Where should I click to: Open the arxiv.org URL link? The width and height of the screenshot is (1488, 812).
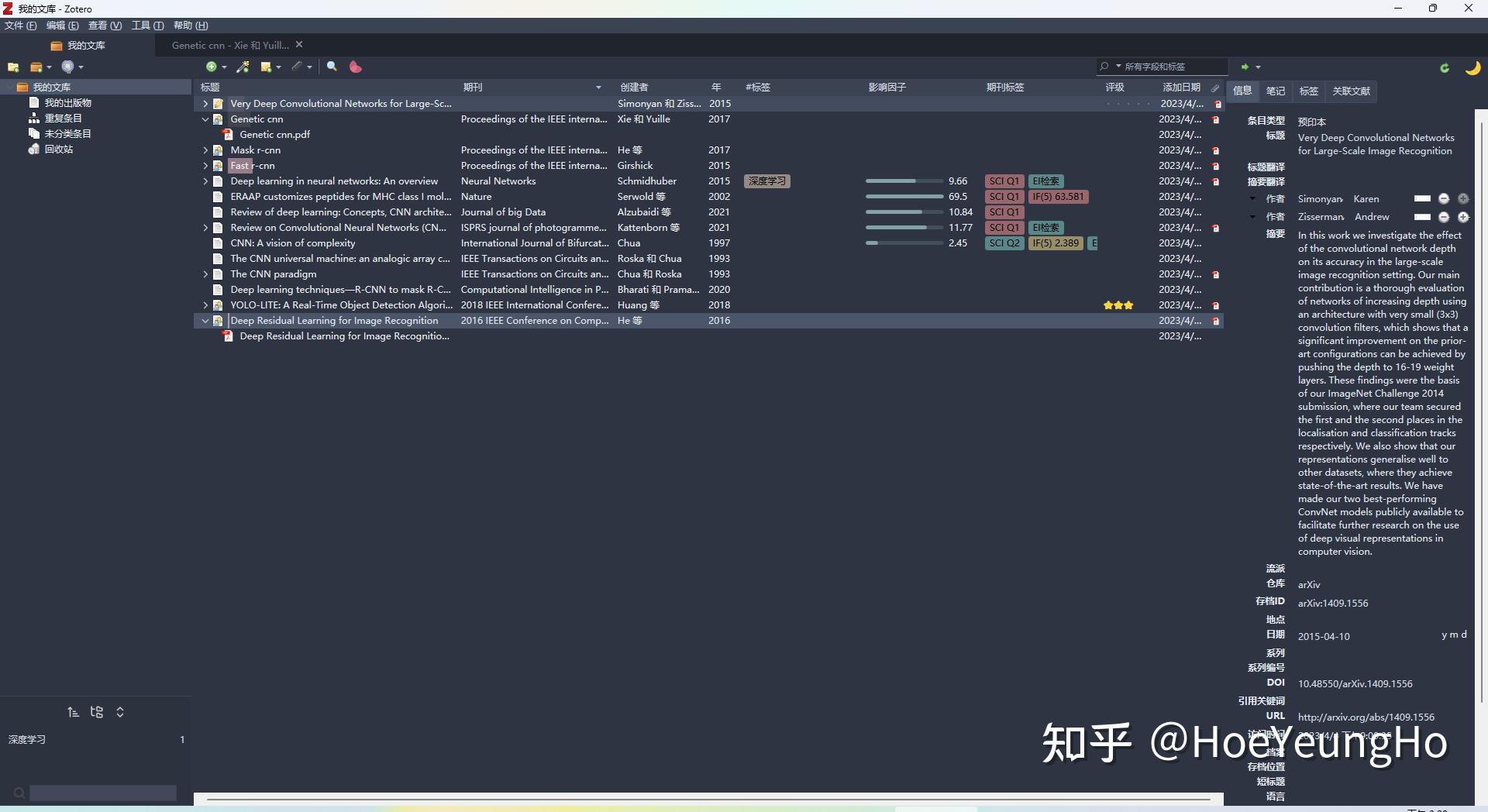pos(1366,717)
